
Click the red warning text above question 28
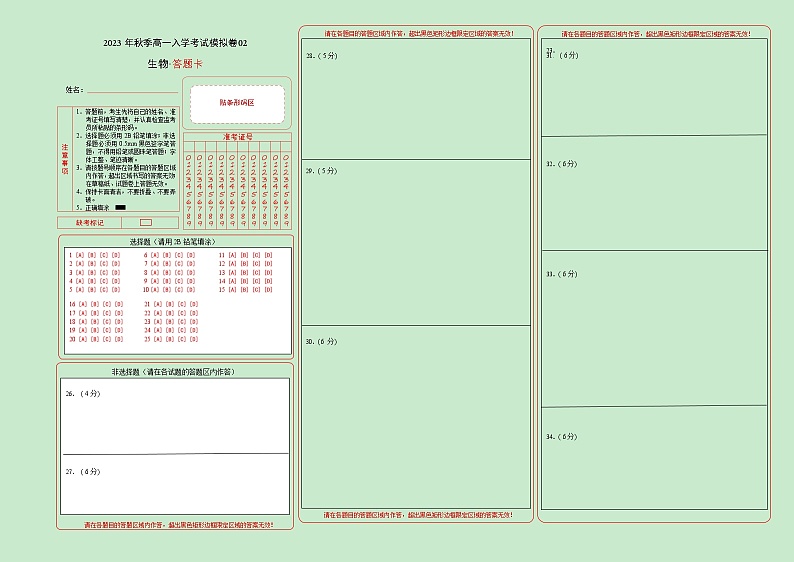click(419, 33)
